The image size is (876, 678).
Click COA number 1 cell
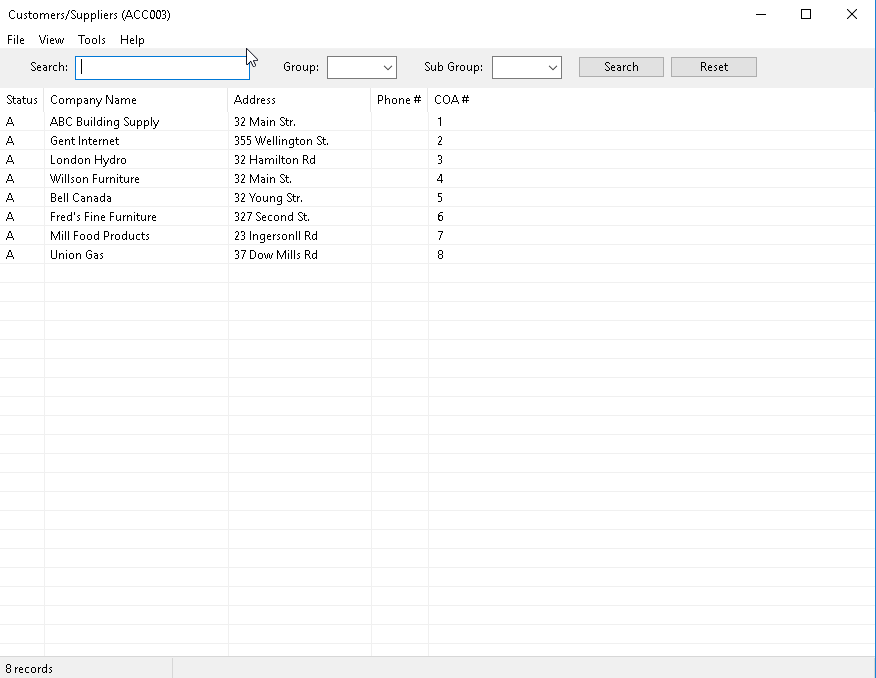[x=440, y=122]
